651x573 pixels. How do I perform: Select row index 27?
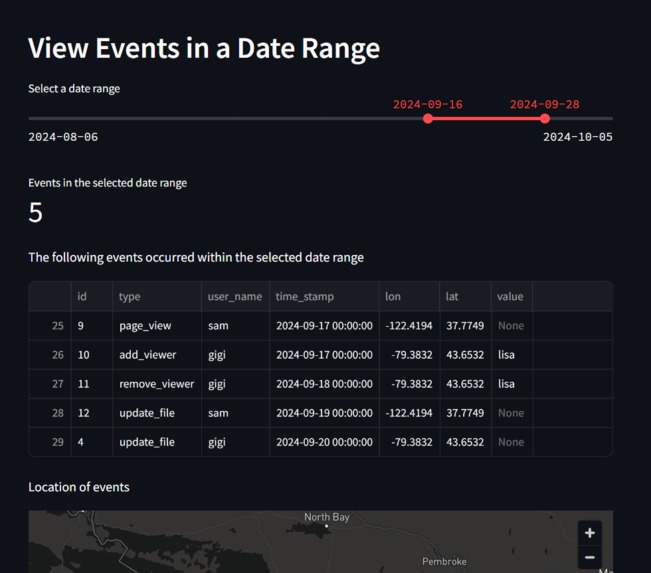50,384
